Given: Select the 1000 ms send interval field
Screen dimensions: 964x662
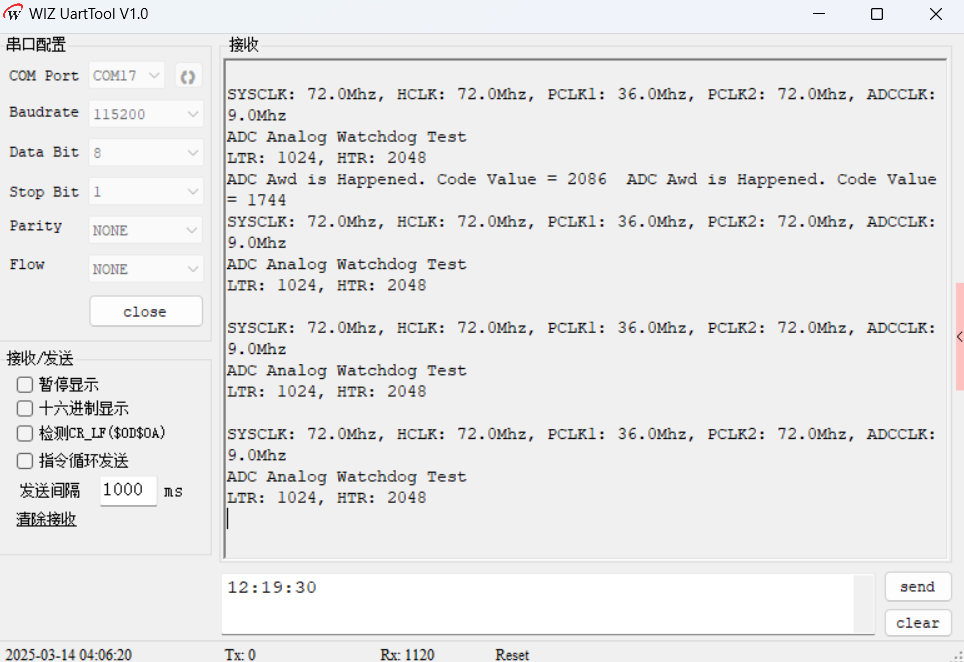Looking at the screenshot, I should click(x=127, y=491).
